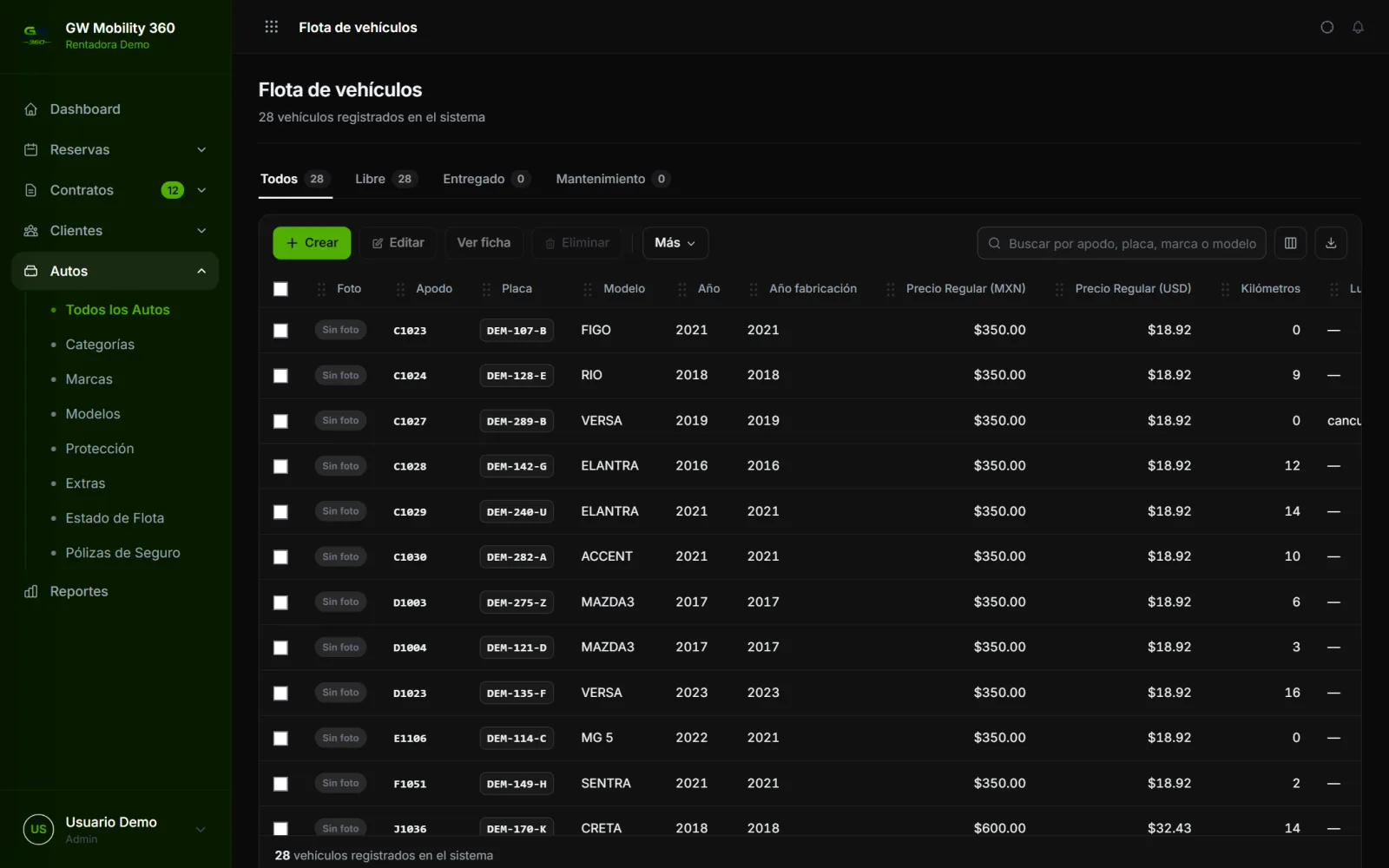Click the green Crear button

pyautogui.click(x=312, y=243)
